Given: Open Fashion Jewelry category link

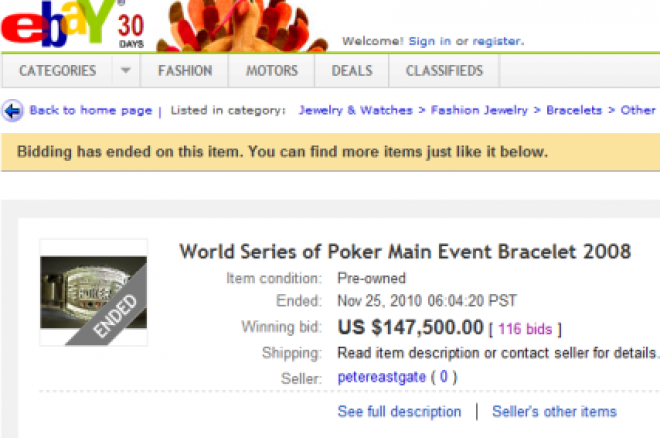Looking at the screenshot, I should click(x=479, y=110).
